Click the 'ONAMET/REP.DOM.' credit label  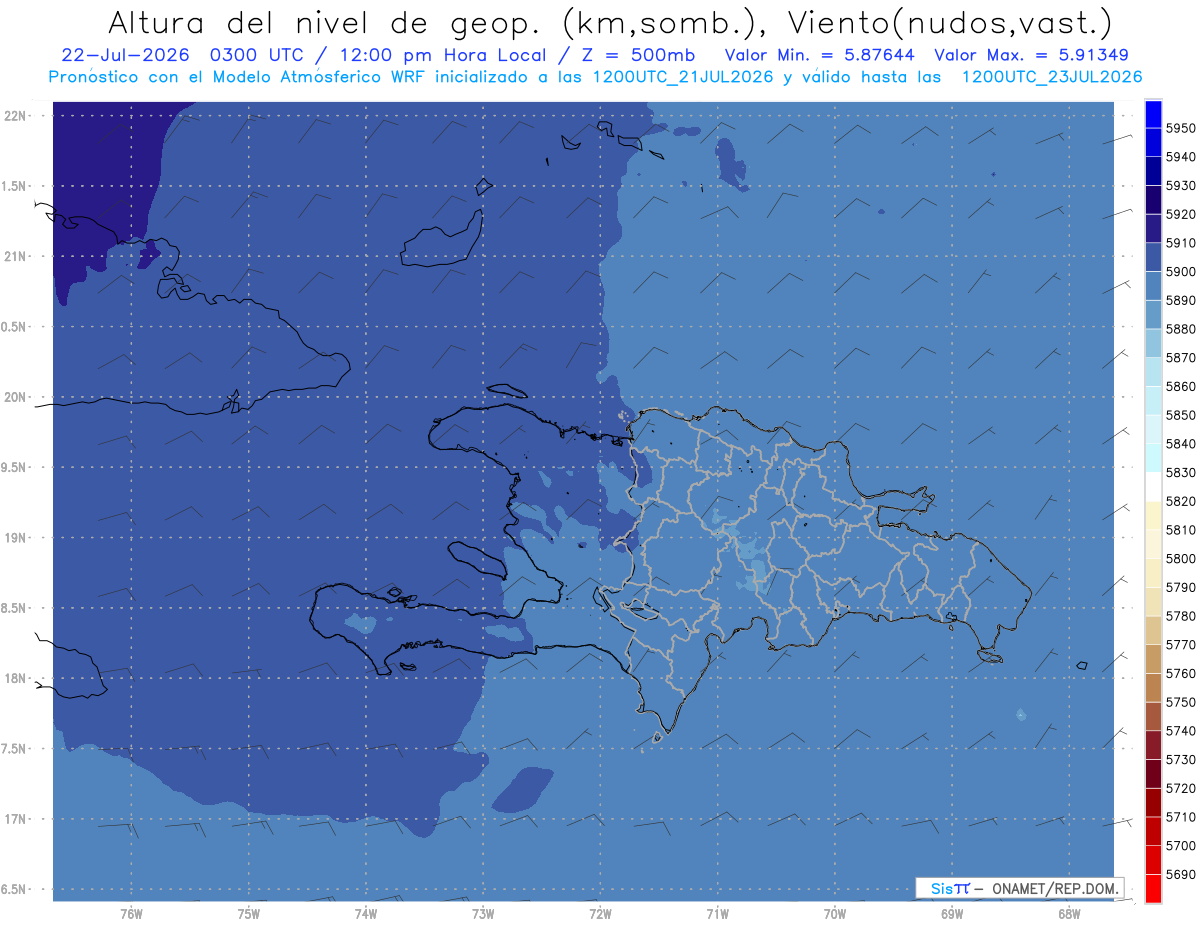pyautogui.click(x=1054, y=889)
